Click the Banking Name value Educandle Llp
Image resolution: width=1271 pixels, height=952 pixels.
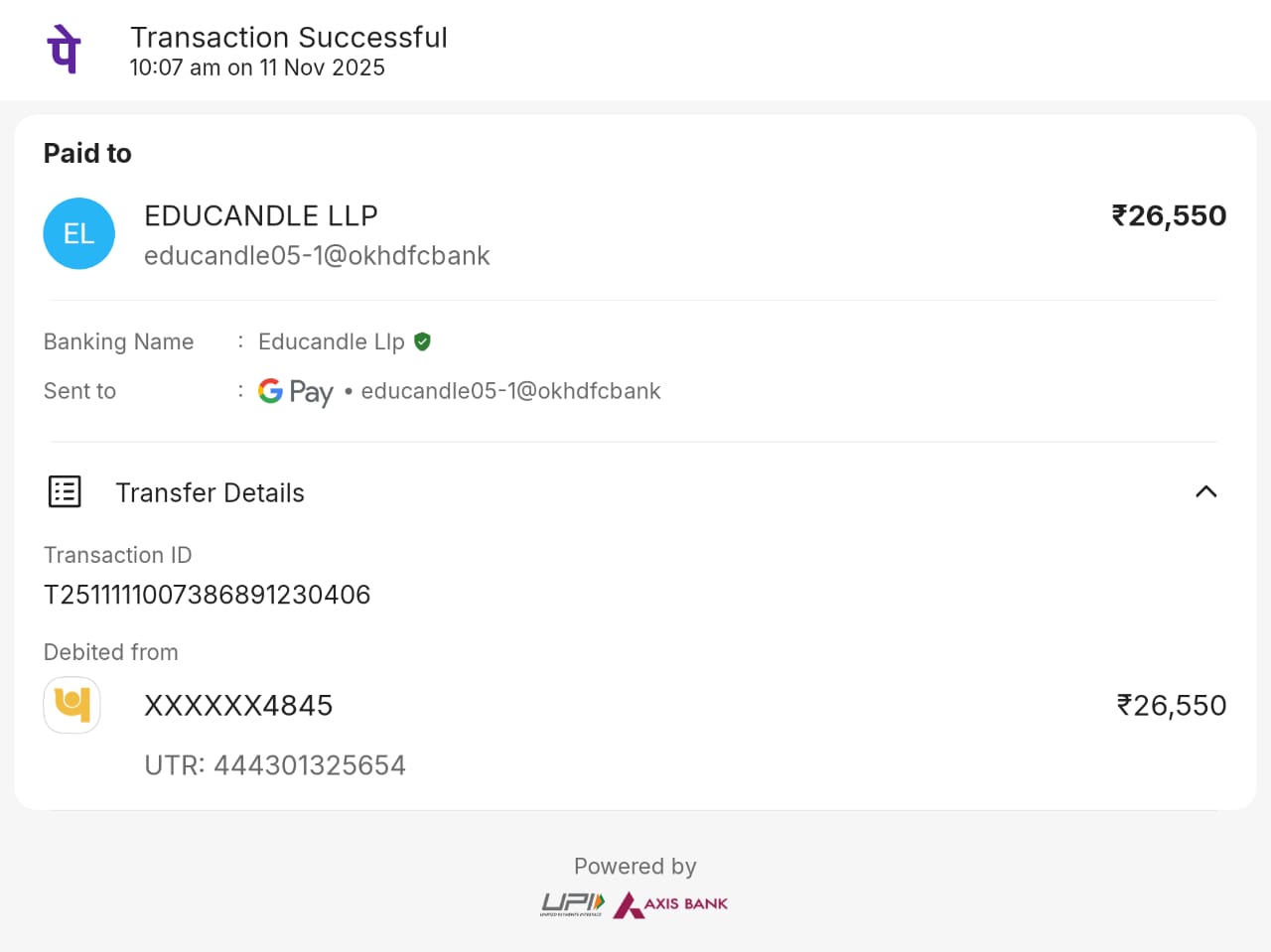tap(331, 341)
